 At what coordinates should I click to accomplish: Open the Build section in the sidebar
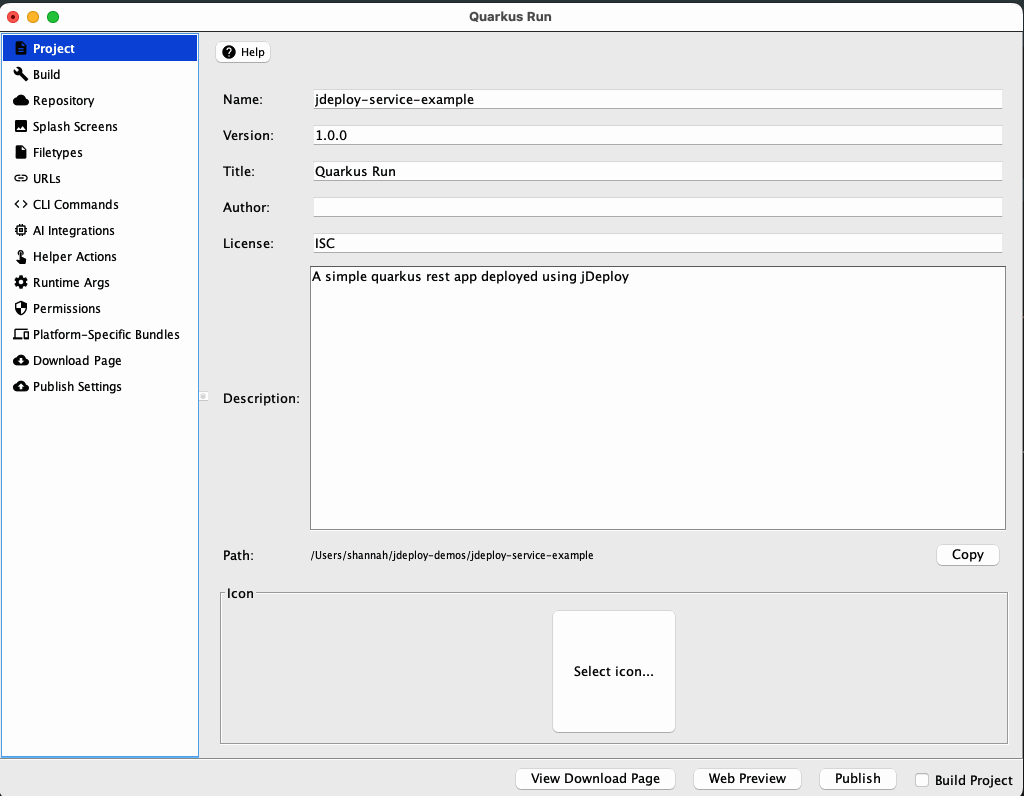[x=45, y=74]
